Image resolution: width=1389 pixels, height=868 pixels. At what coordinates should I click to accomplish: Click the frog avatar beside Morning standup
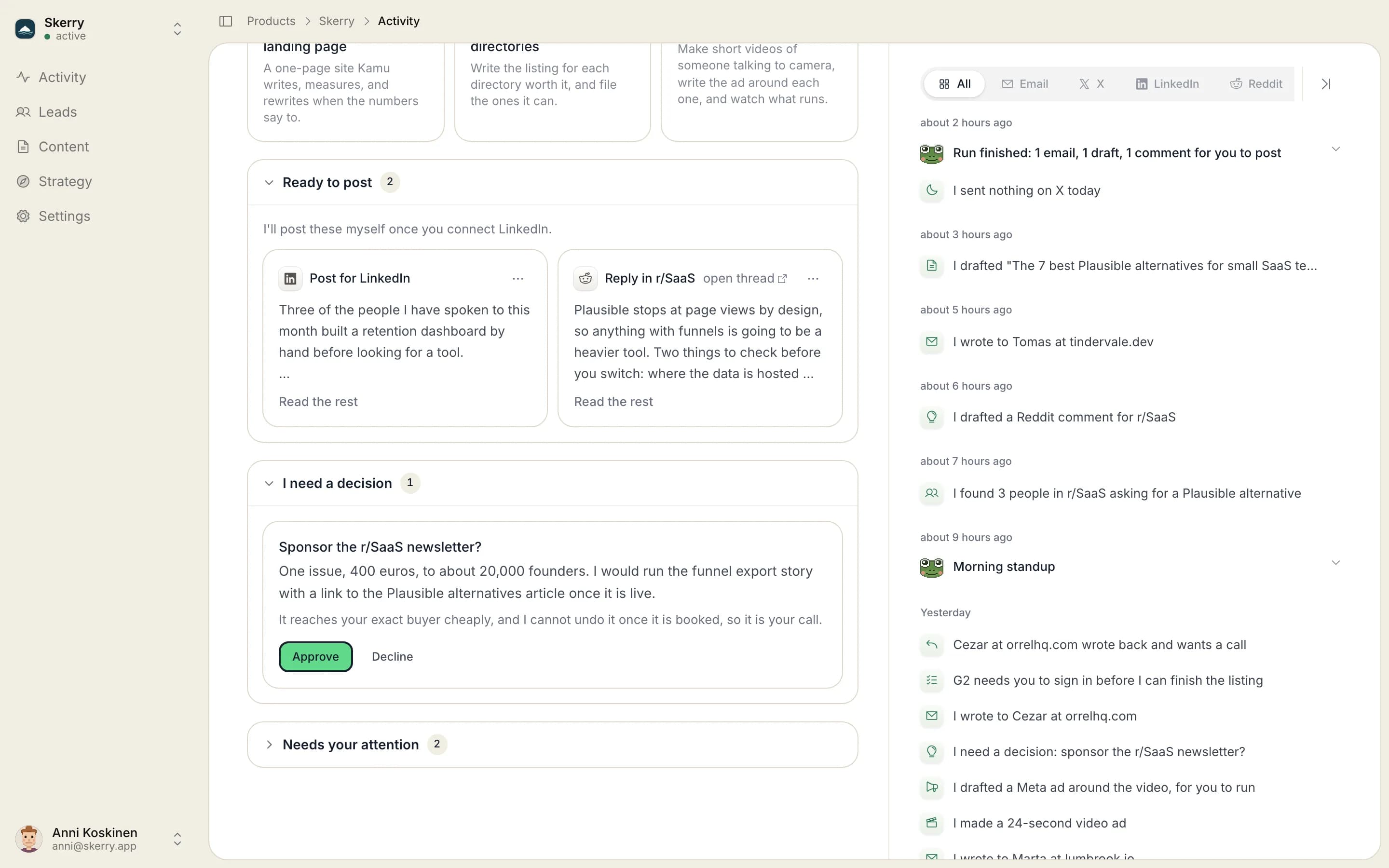[x=932, y=567]
